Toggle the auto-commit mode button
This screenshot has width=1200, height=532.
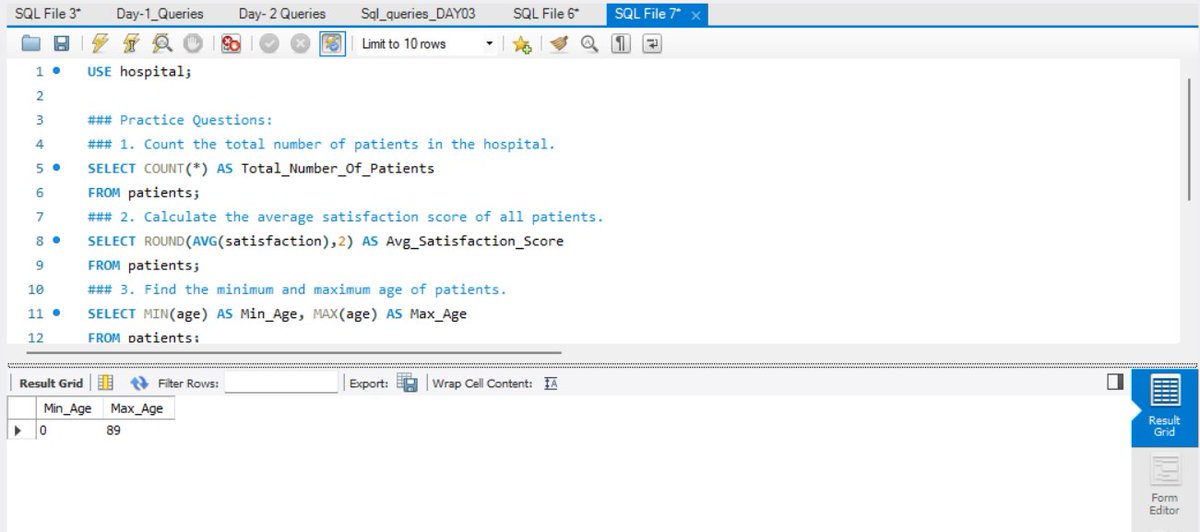pos(332,44)
